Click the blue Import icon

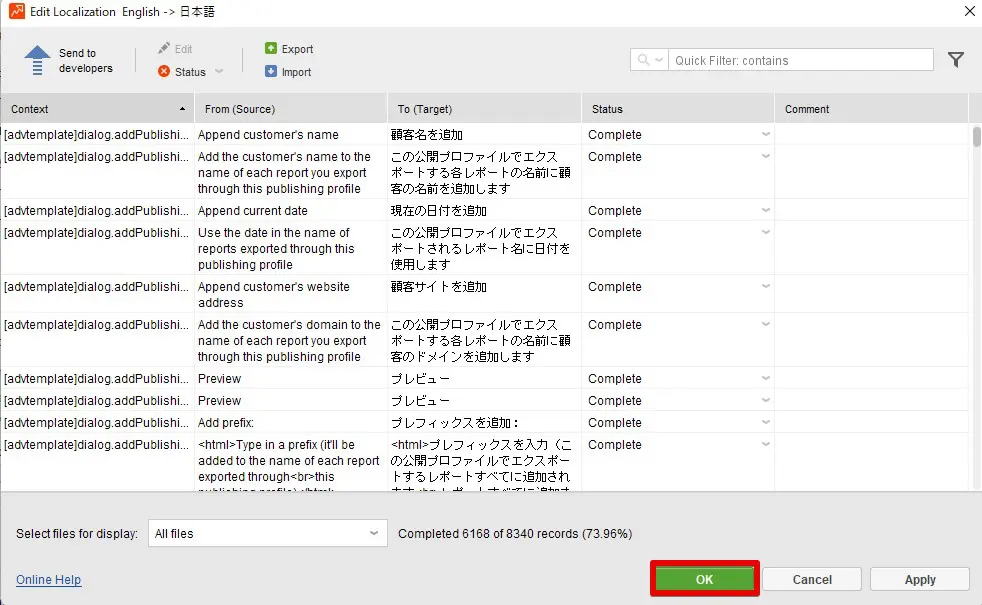point(271,72)
